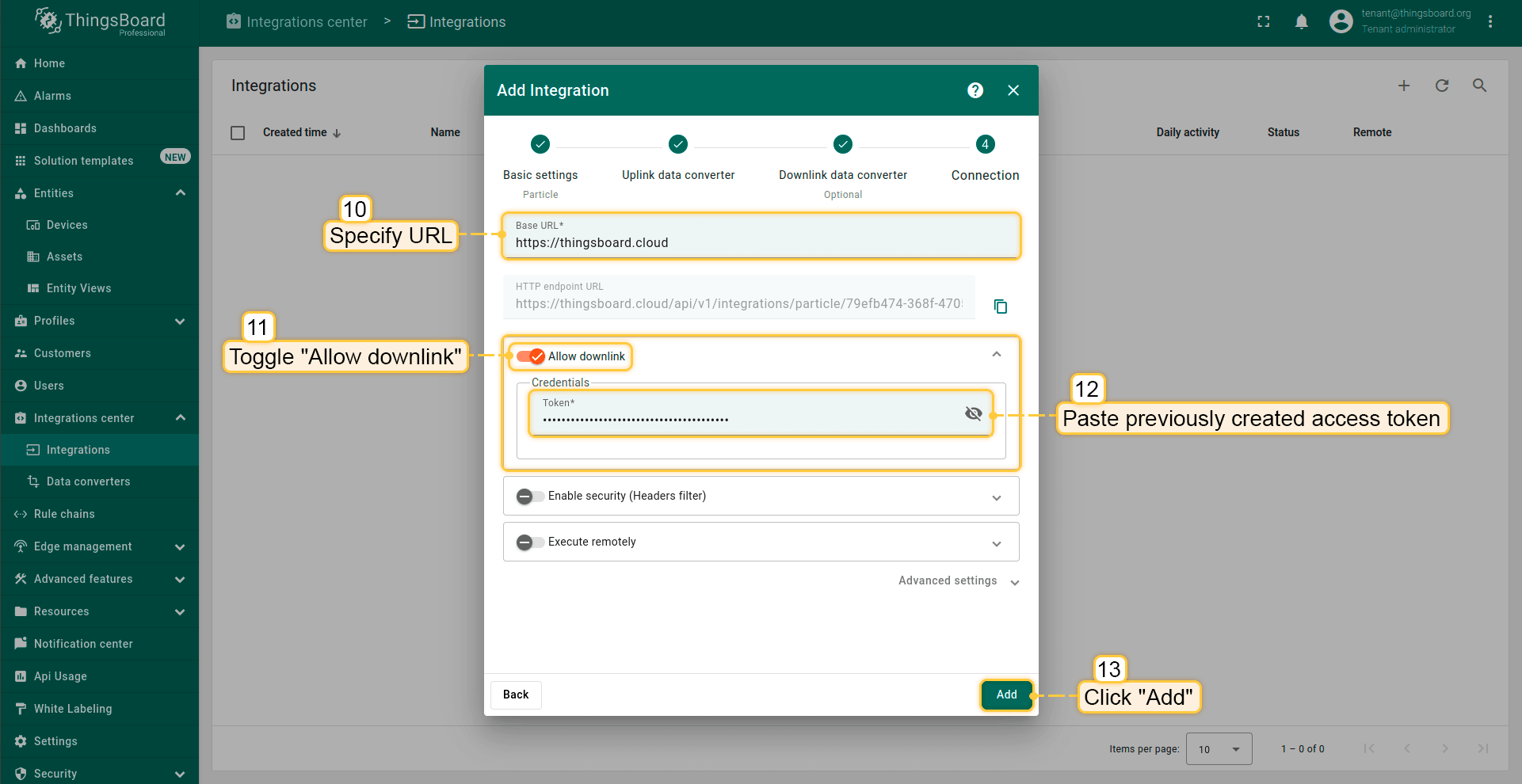Toggle the Allow downlink switch
Viewport: 1522px width, 784px height.
(x=530, y=356)
